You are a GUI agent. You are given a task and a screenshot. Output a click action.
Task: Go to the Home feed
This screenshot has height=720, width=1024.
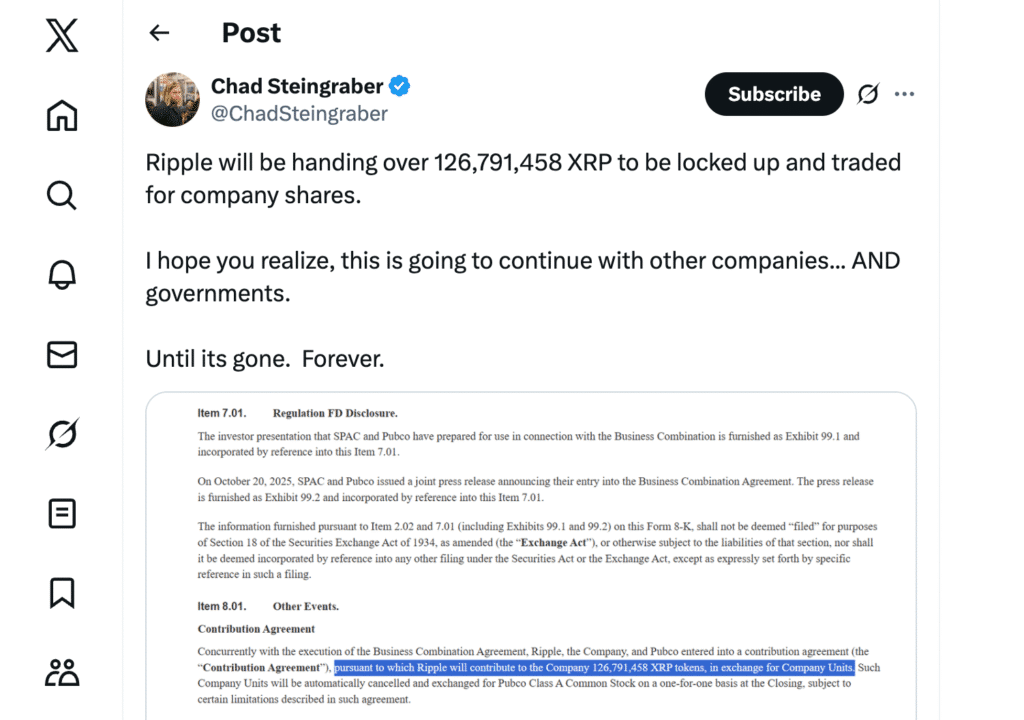tap(61, 116)
